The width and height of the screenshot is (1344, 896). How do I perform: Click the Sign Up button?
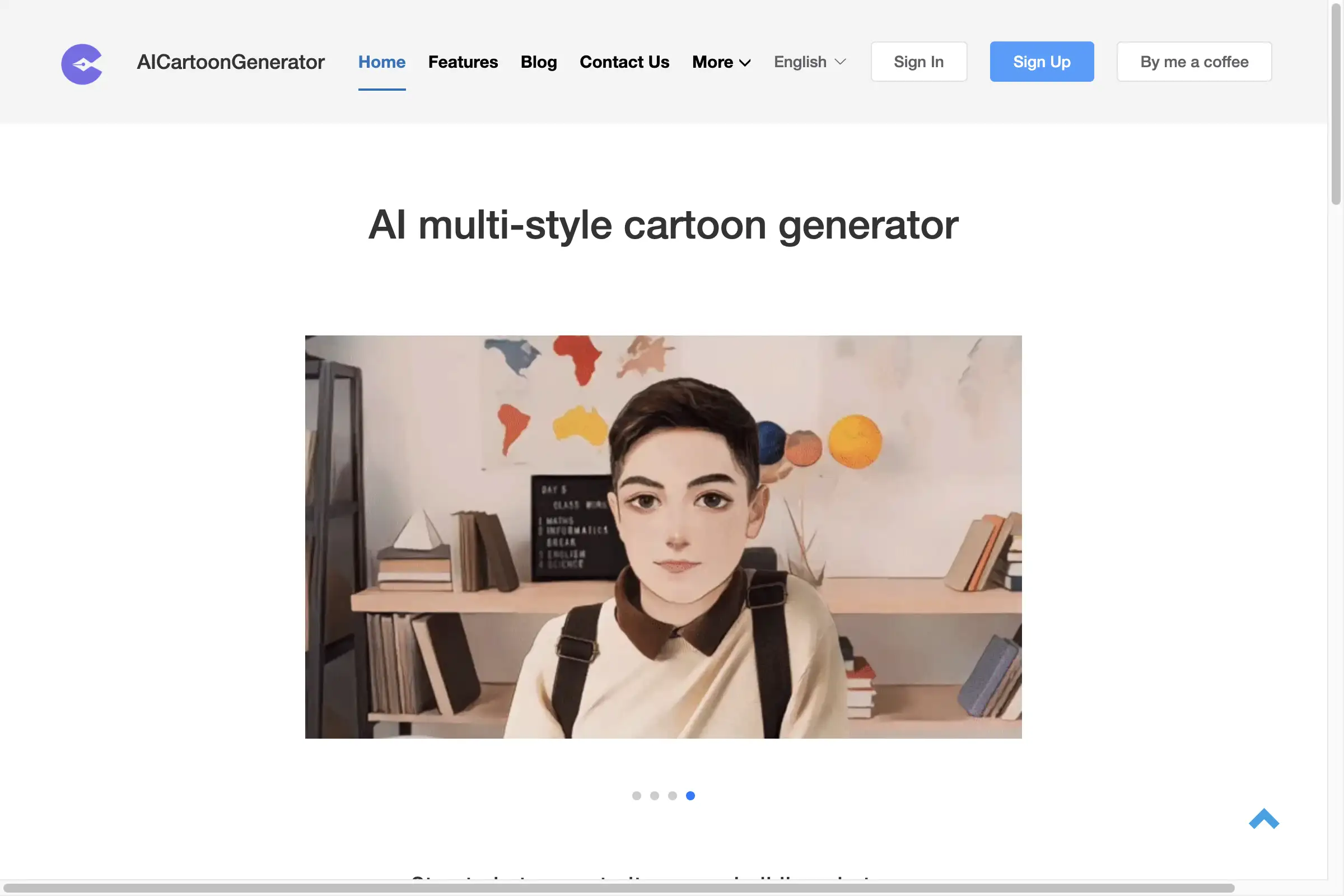pos(1042,61)
